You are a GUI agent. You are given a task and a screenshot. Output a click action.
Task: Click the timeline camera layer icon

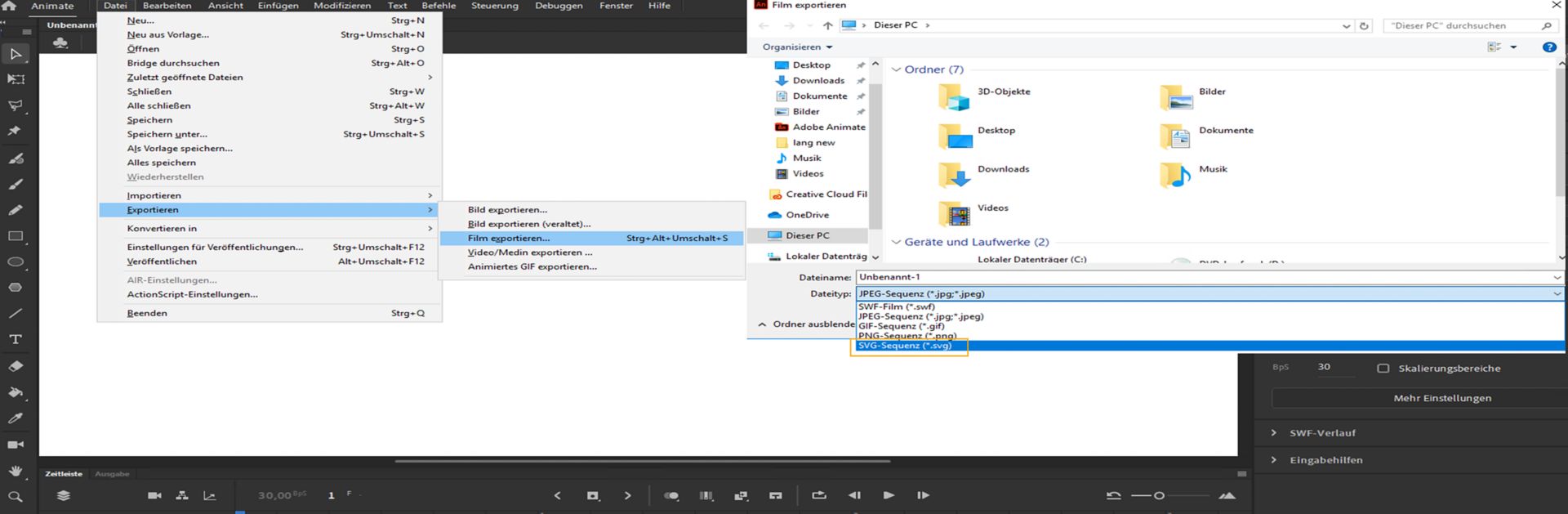coord(154,495)
